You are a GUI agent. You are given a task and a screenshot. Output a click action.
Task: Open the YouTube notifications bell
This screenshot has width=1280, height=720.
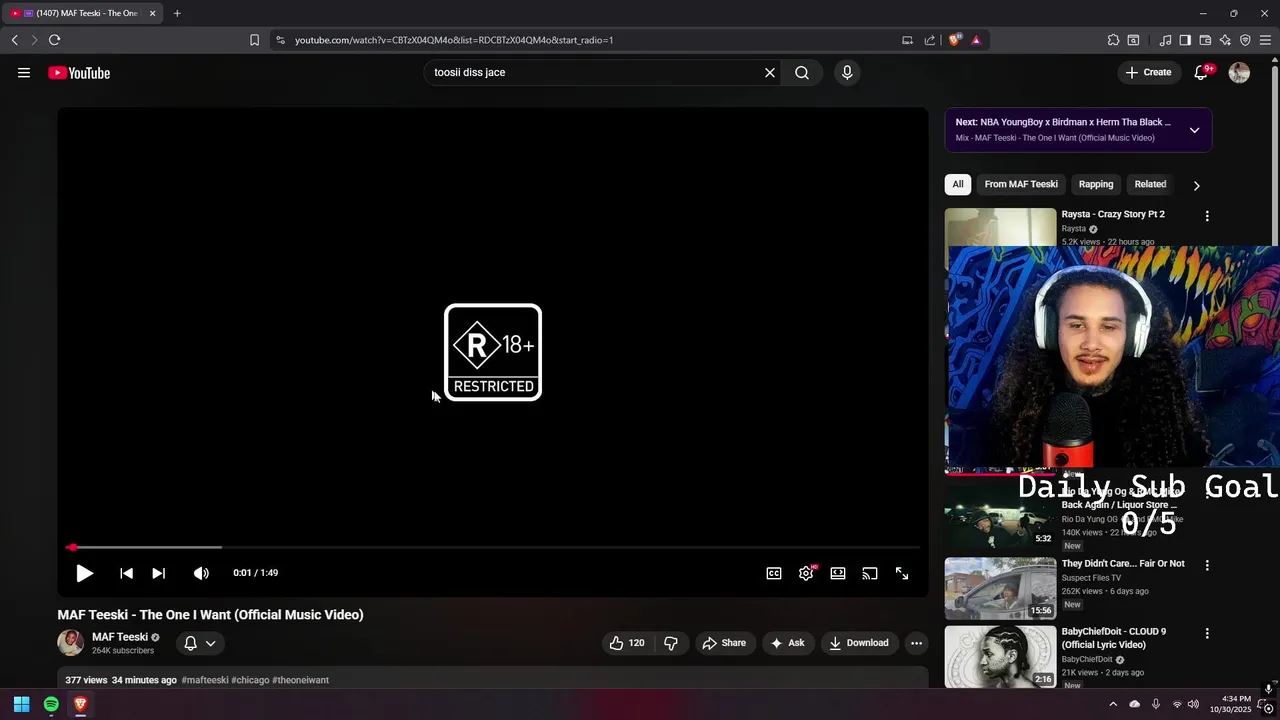click(x=1202, y=72)
